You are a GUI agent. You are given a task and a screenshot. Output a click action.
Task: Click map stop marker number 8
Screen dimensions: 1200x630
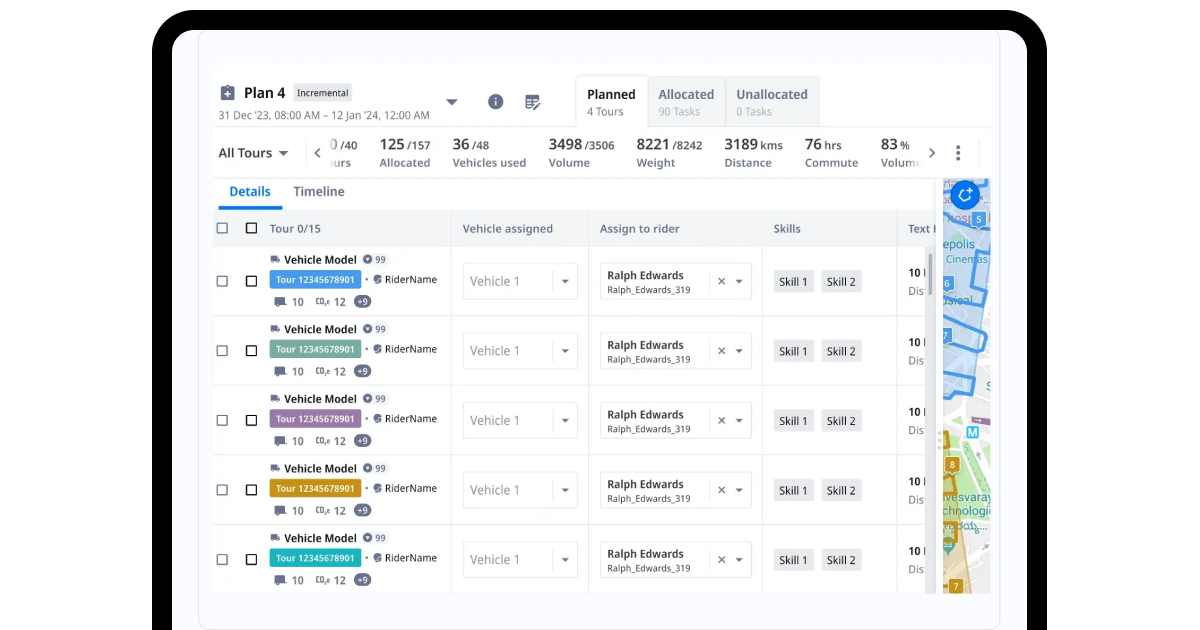tap(952, 465)
